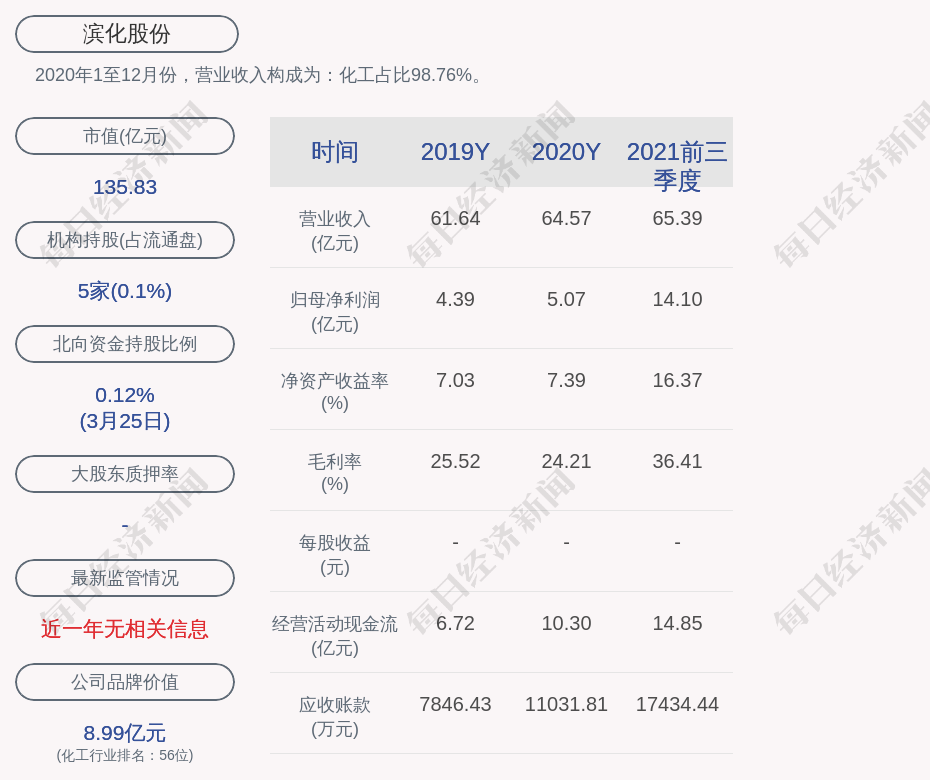
Task: Click the 最新监管情况 label button
Action: [125, 578]
